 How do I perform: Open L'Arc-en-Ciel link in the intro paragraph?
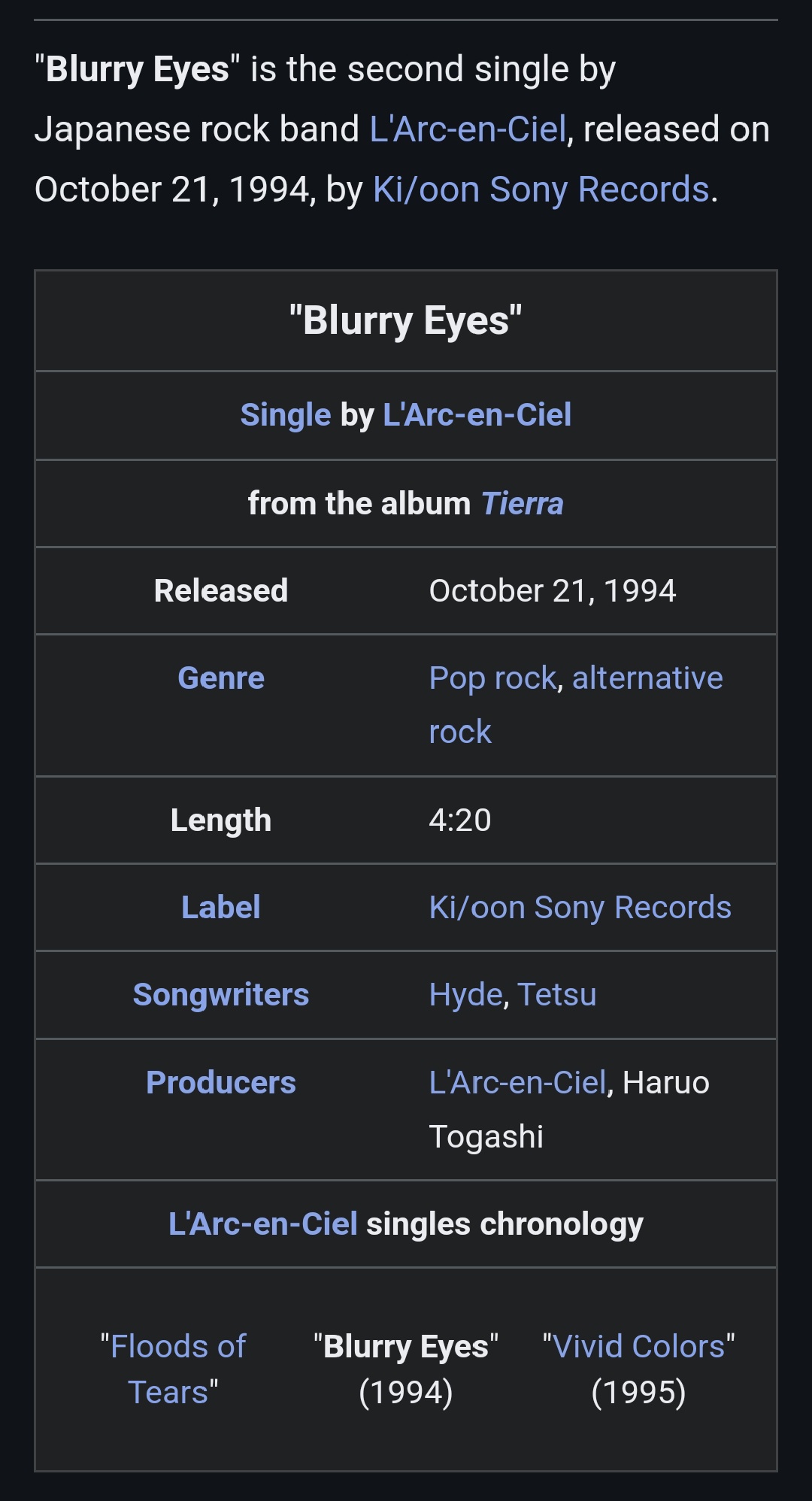click(x=467, y=129)
